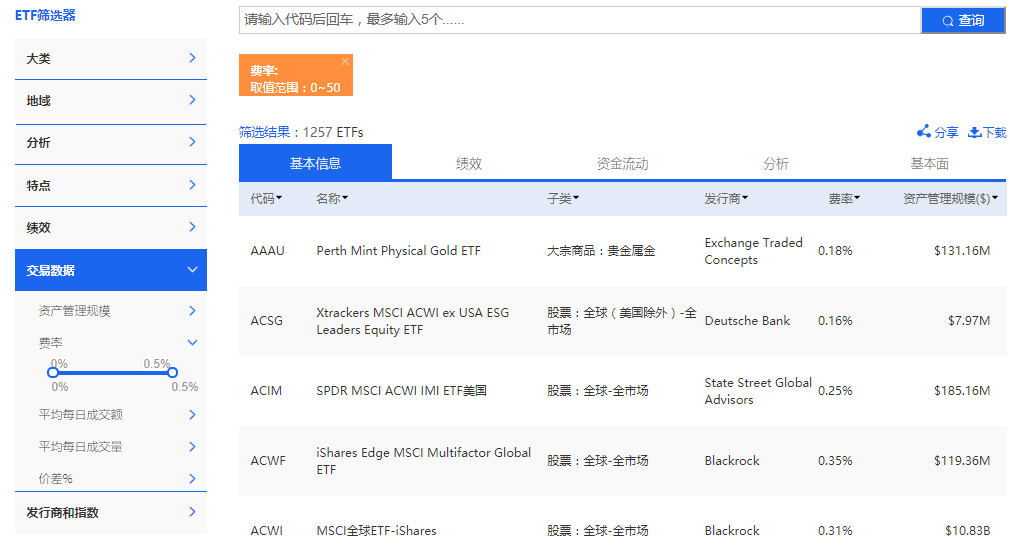
Task: Sort by the 子类 column header
Action: click(563, 199)
